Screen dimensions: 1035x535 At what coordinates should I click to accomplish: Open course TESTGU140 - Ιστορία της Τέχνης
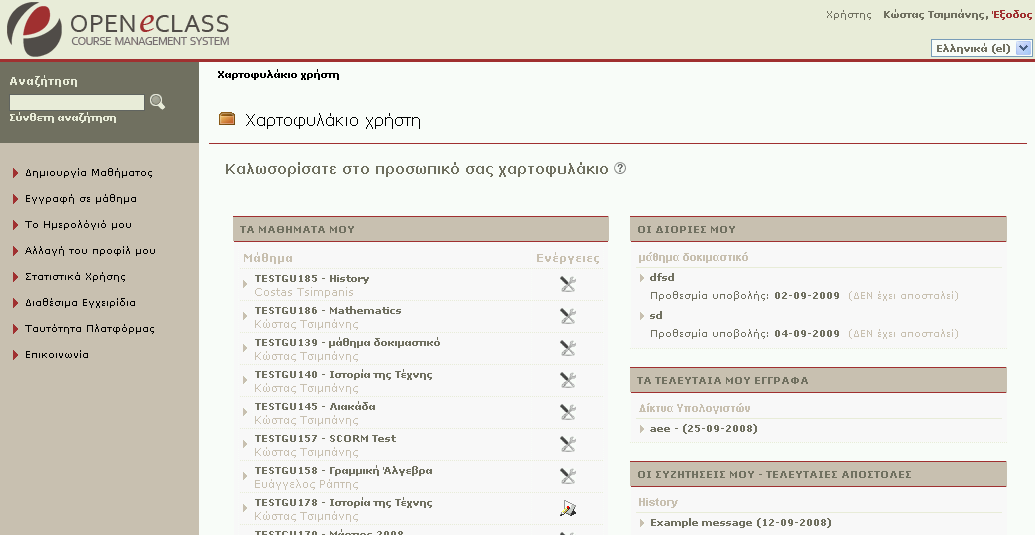343,374
